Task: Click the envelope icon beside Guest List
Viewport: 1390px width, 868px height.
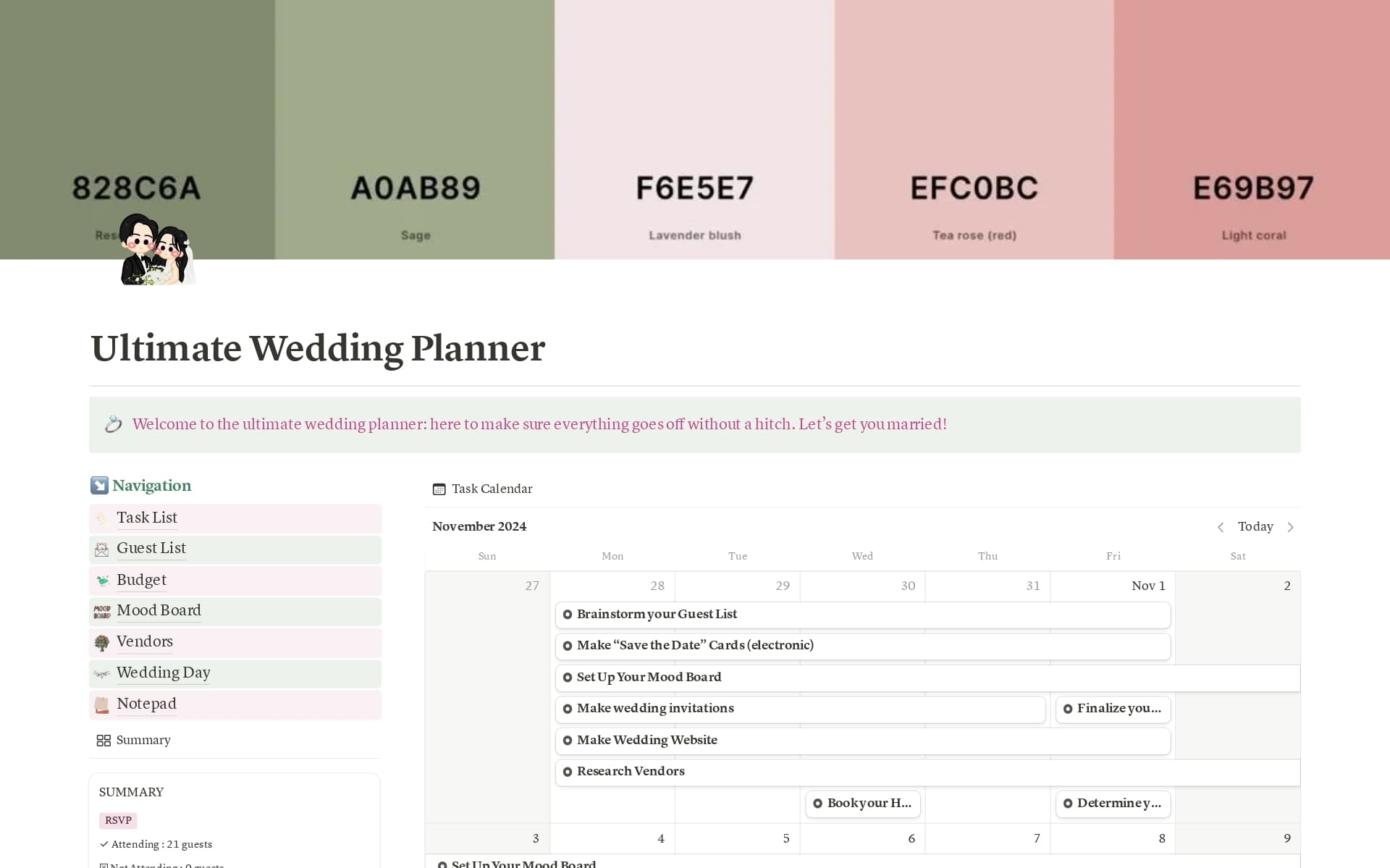Action: click(x=101, y=549)
